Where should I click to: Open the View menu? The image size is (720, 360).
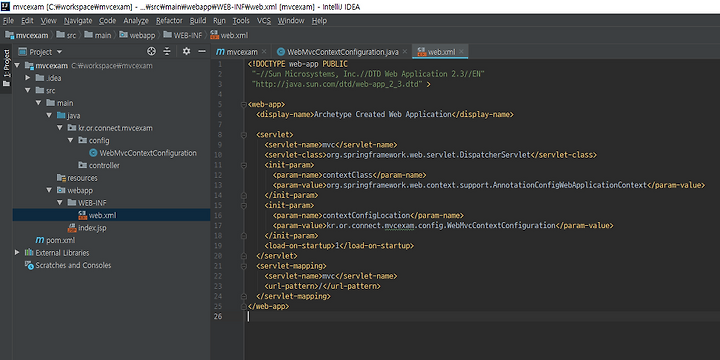49,21
